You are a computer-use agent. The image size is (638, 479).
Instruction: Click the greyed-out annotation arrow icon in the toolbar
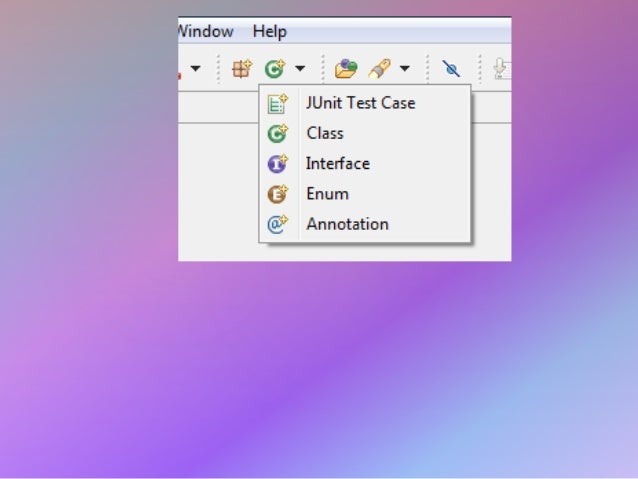[x=501, y=68]
